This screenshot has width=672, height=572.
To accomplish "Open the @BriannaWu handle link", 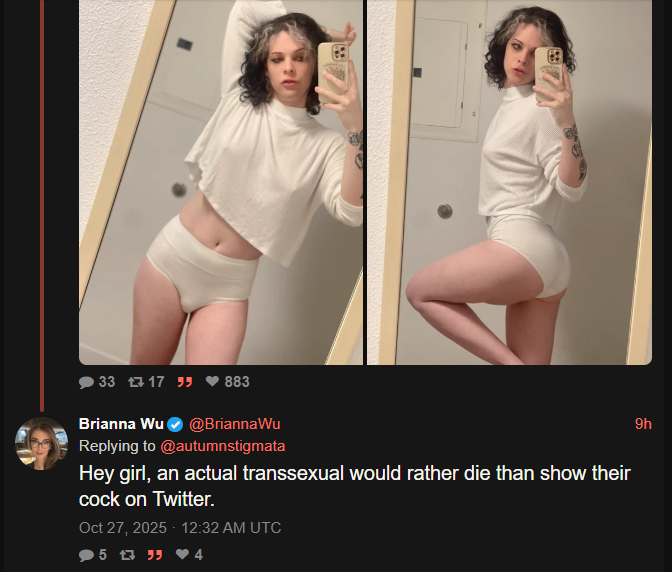I will click(235, 424).
